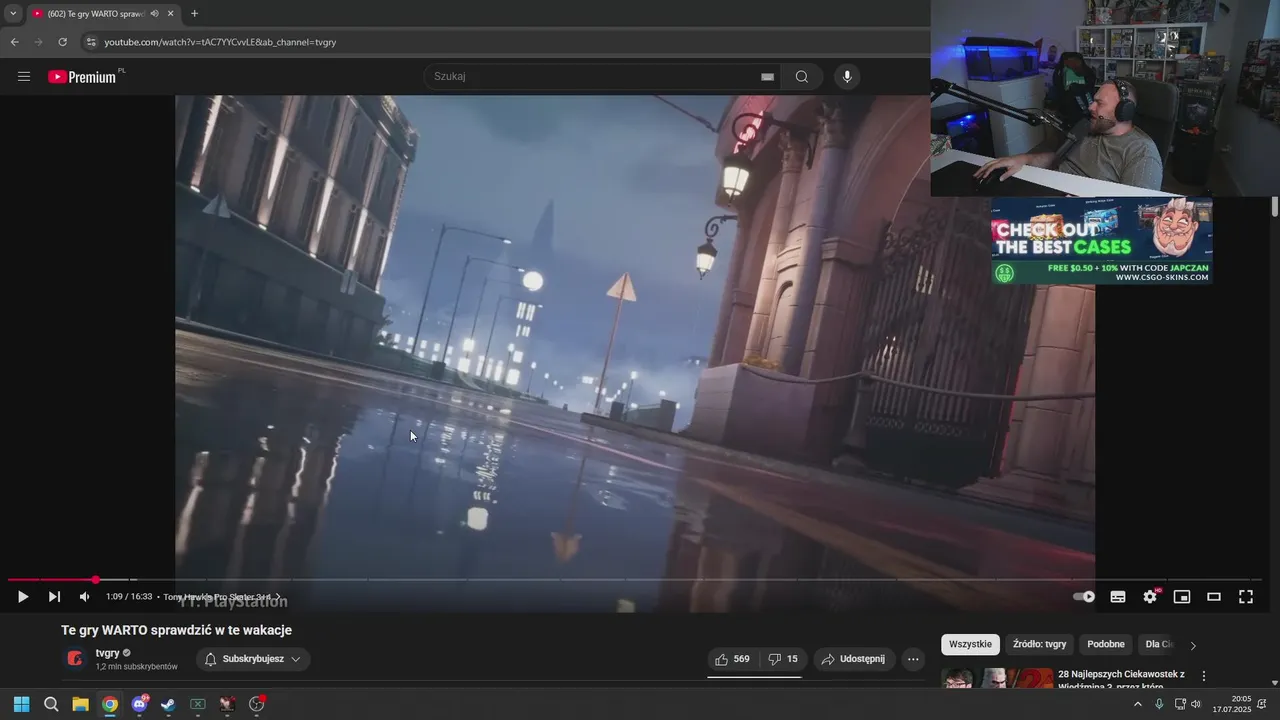Select the Źródło: tvgry chip

1040,645
